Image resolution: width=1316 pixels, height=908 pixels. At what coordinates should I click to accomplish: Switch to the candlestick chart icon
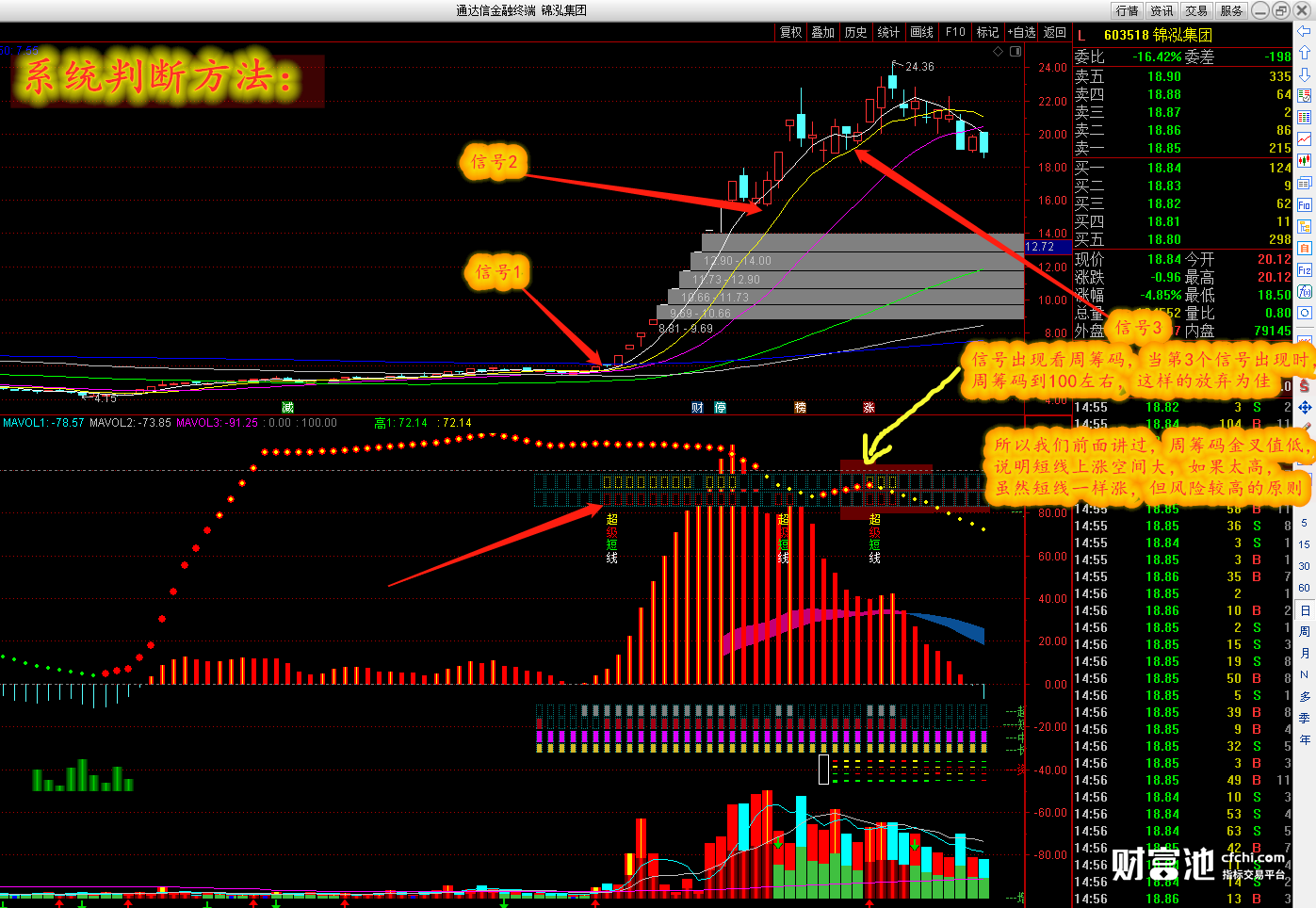[x=1305, y=160]
